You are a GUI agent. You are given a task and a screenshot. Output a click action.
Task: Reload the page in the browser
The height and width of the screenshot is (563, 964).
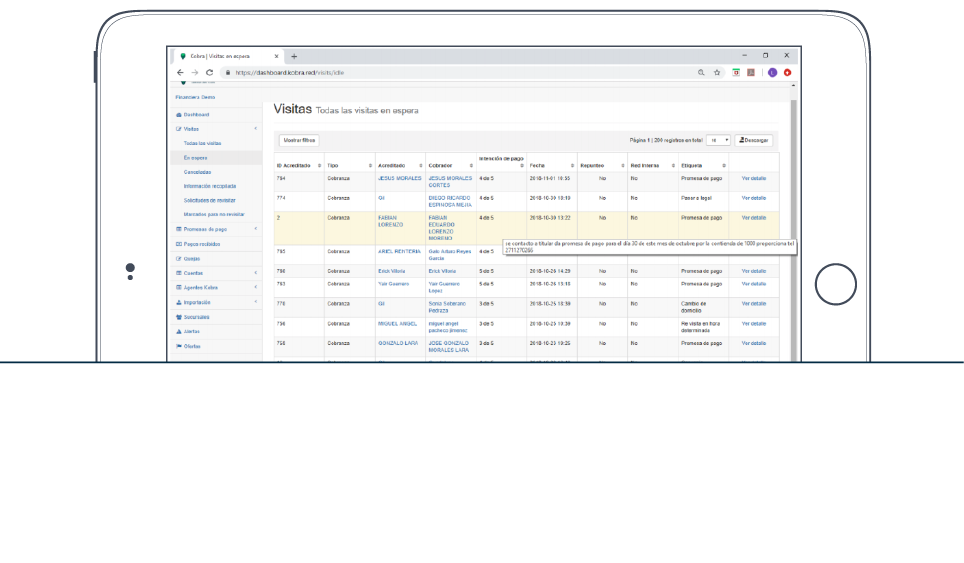[209, 73]
